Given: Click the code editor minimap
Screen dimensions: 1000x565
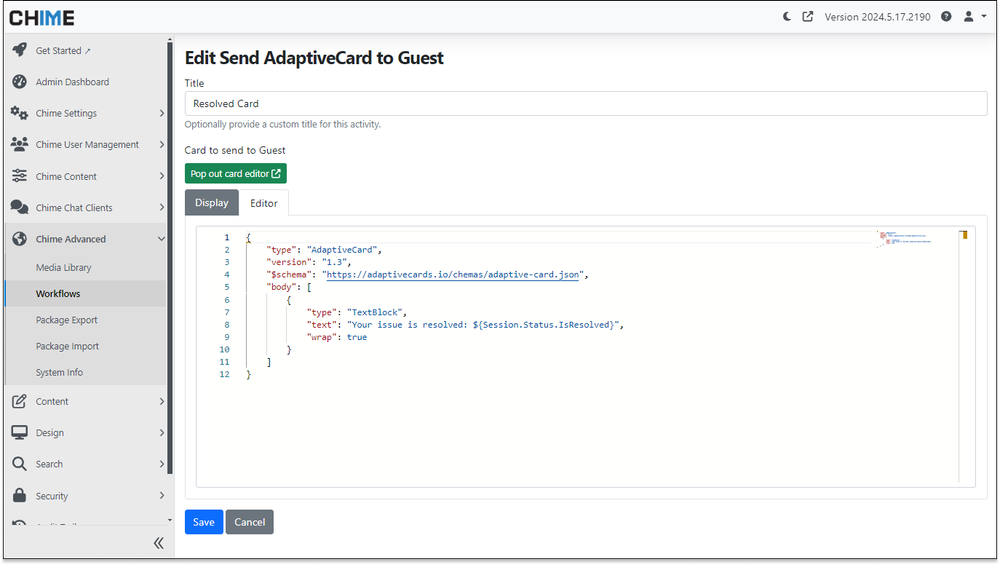Looking at the screenshot, I should coord(905,239).
